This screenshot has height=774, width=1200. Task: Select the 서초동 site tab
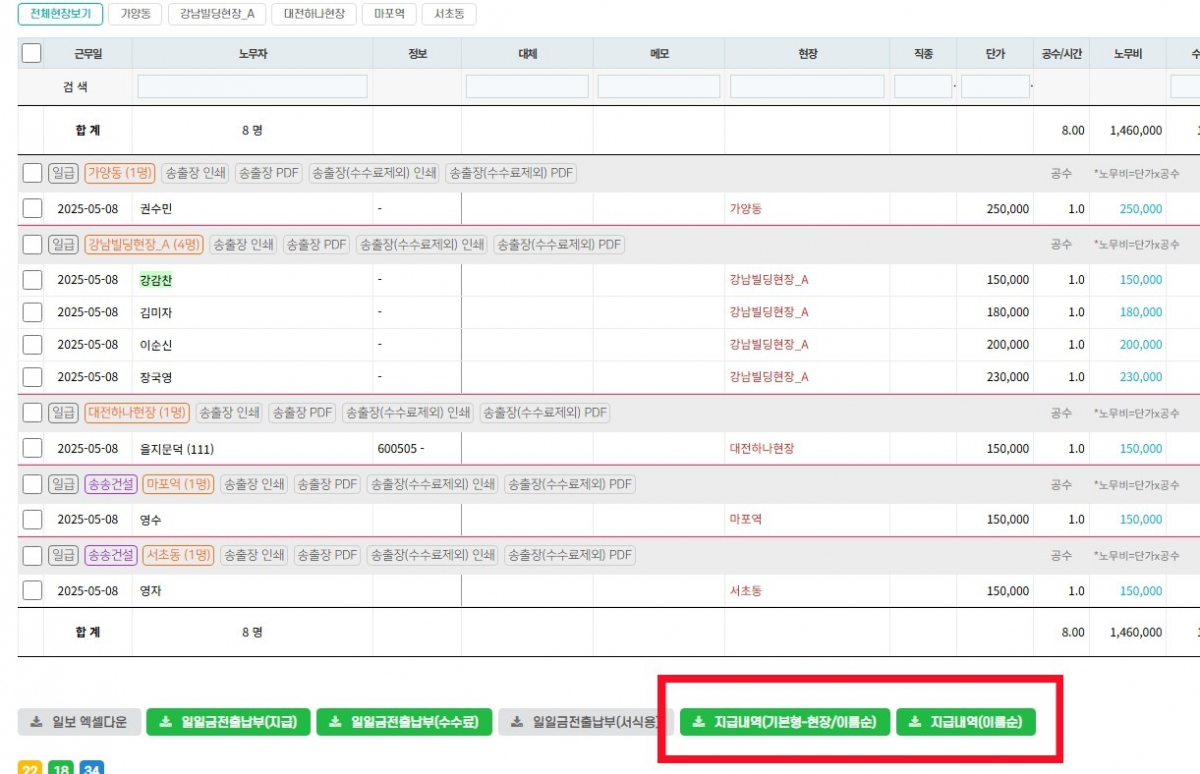(449, 14)
